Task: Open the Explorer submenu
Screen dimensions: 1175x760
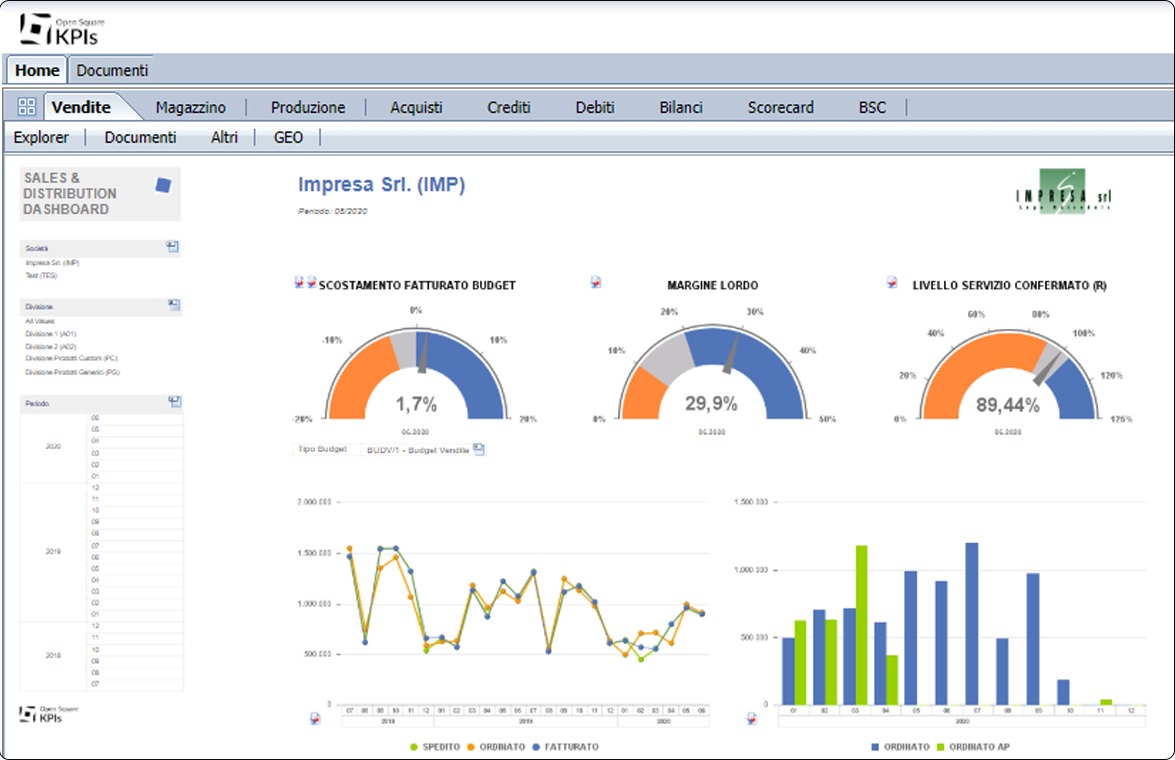Action: 41,137
